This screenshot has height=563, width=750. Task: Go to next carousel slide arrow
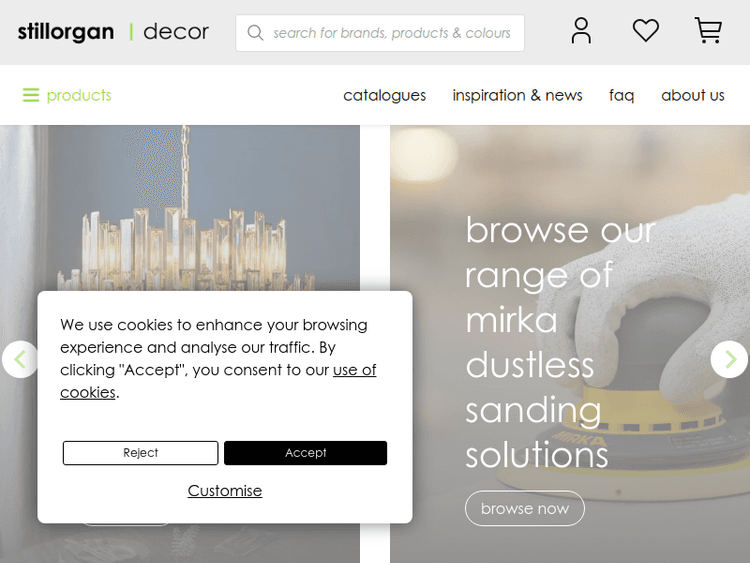coord(729,359)
